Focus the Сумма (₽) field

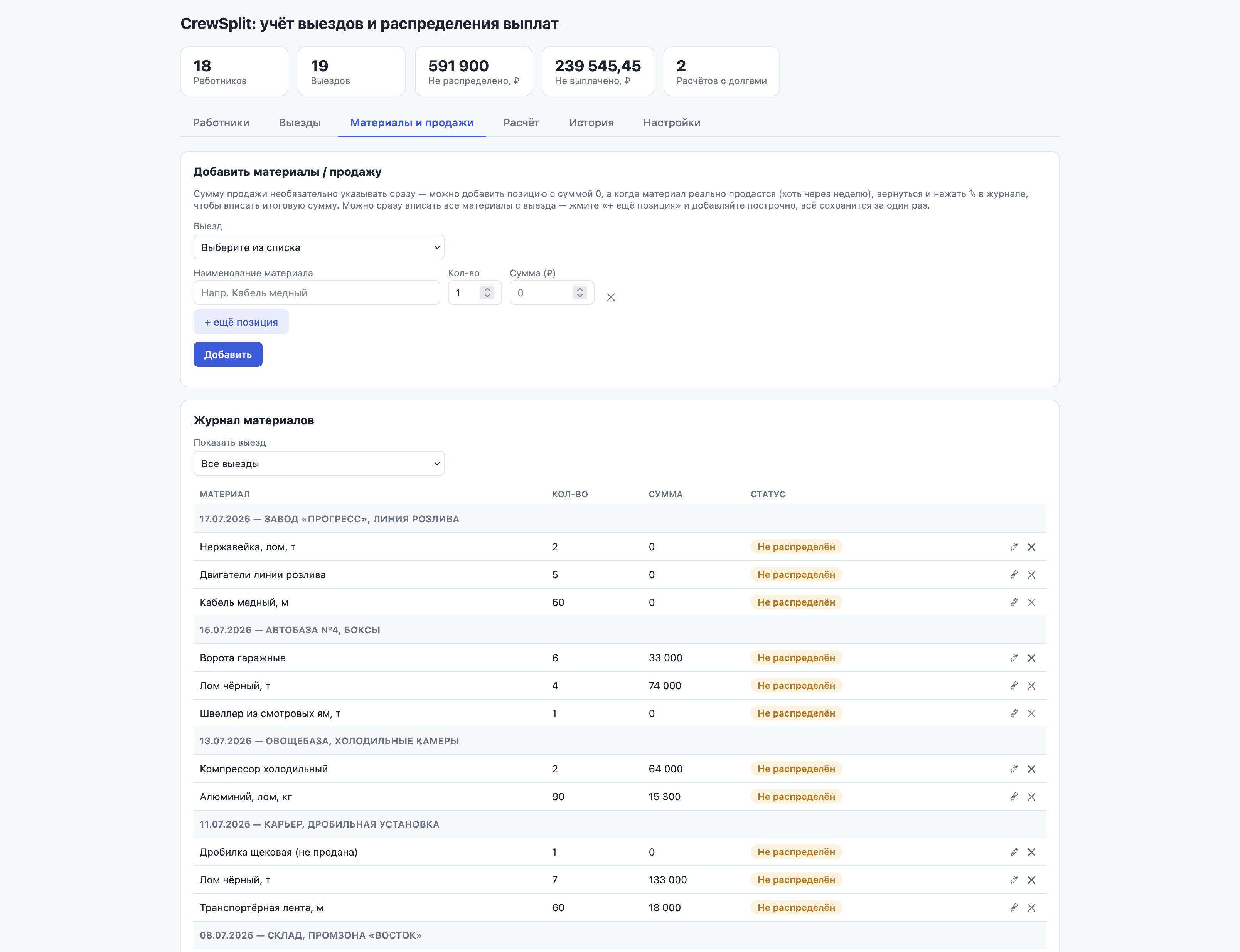[x=552, y=293]
